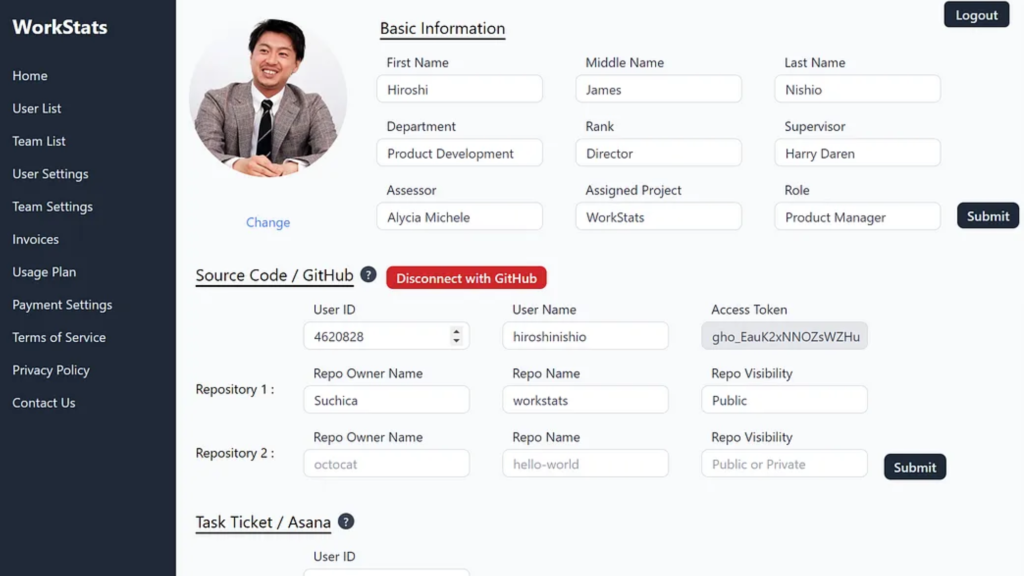
Task: Click the User ID number stepper arrows
Action: pos(457,337)
